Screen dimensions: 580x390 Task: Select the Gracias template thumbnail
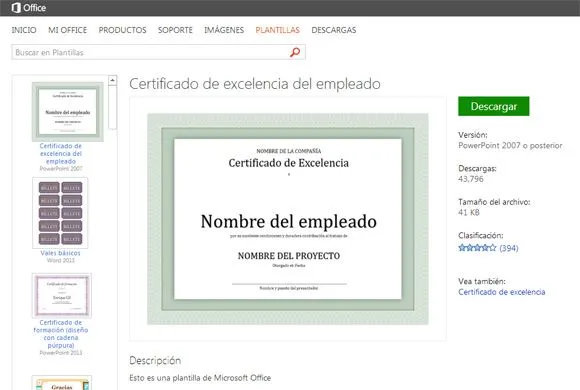click(62, 383)
